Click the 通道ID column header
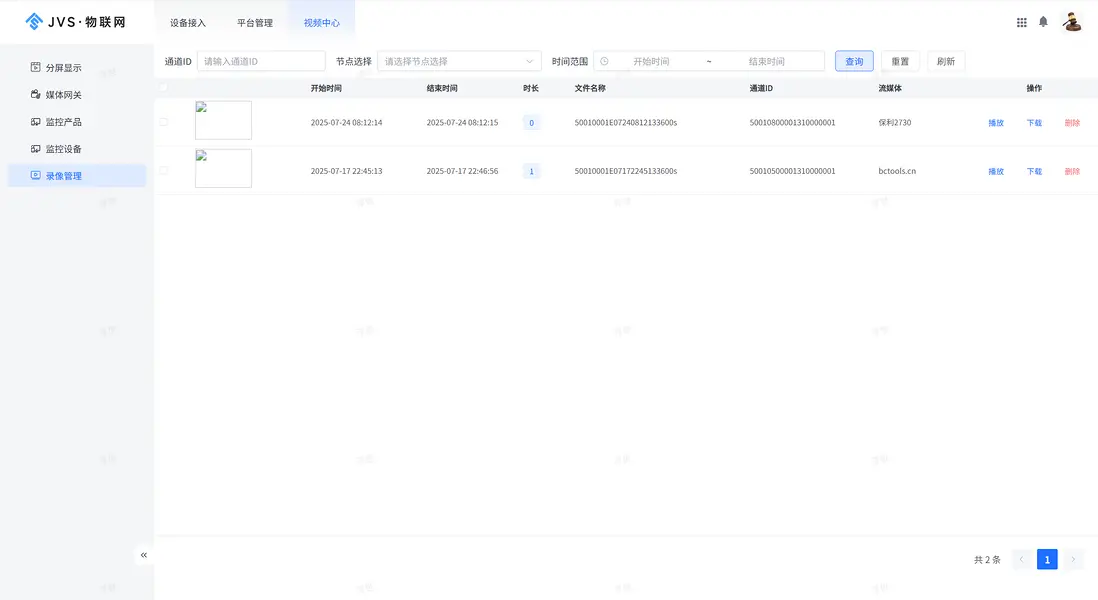Viewport: 1098px width, 600px height. tap(761, 88)
